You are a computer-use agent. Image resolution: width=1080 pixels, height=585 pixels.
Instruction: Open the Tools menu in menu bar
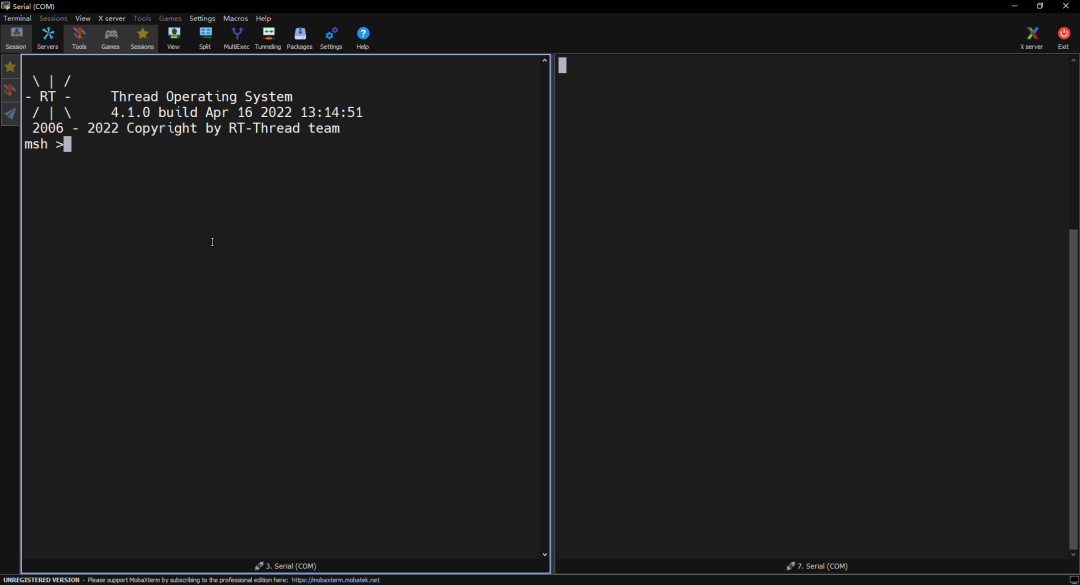click(x=142, y=19)
